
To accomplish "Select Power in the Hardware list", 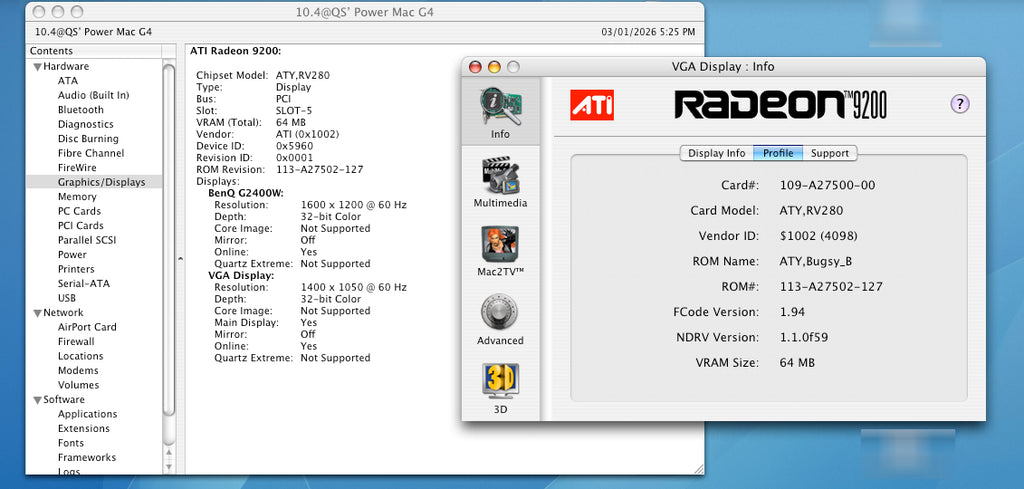I will (72, 255).
